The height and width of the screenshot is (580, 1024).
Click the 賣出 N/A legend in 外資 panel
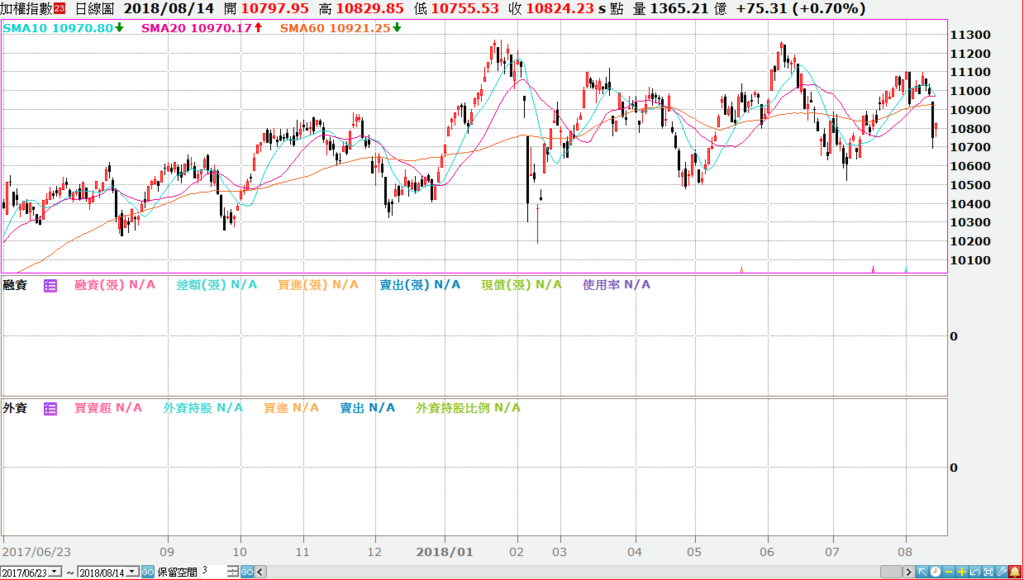pos(368,408)
